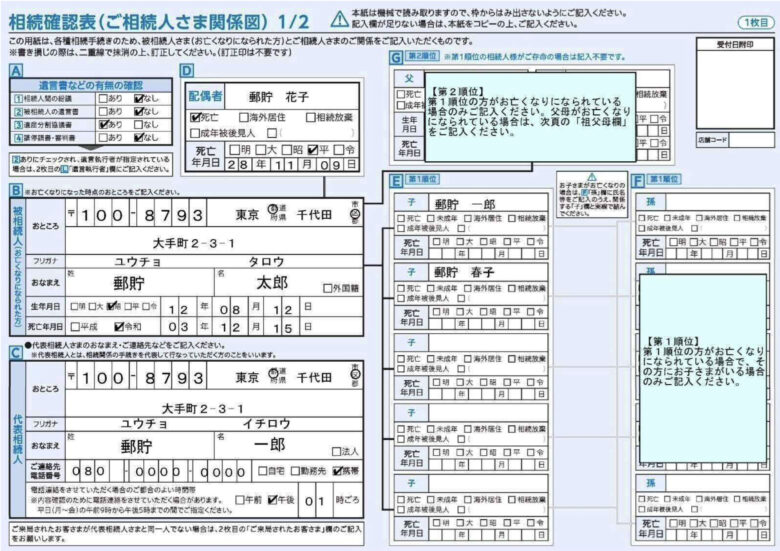Check 死亡 for child 郵貯 春子
This screenshot has height=551, width=780.
[x=401, y=288]
